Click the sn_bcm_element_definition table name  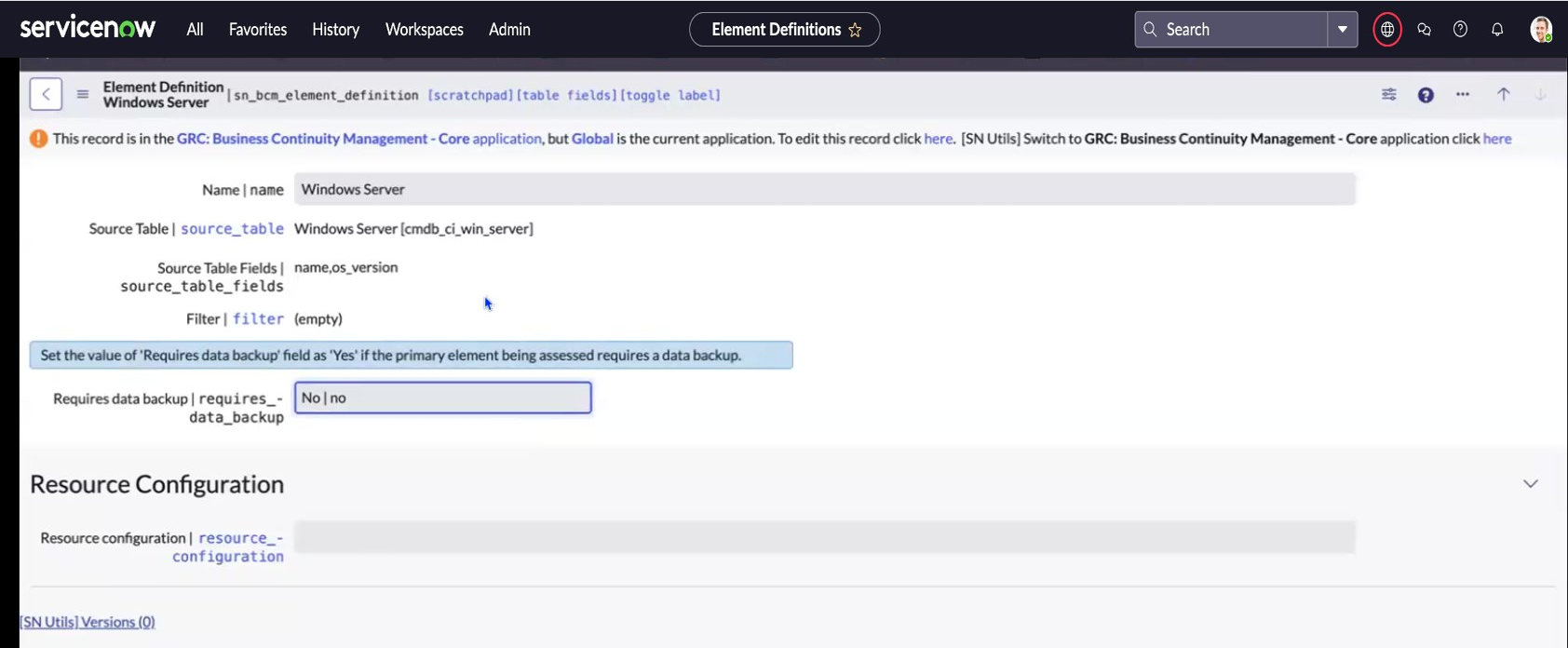pyautogui.click(x=326, y=95)
